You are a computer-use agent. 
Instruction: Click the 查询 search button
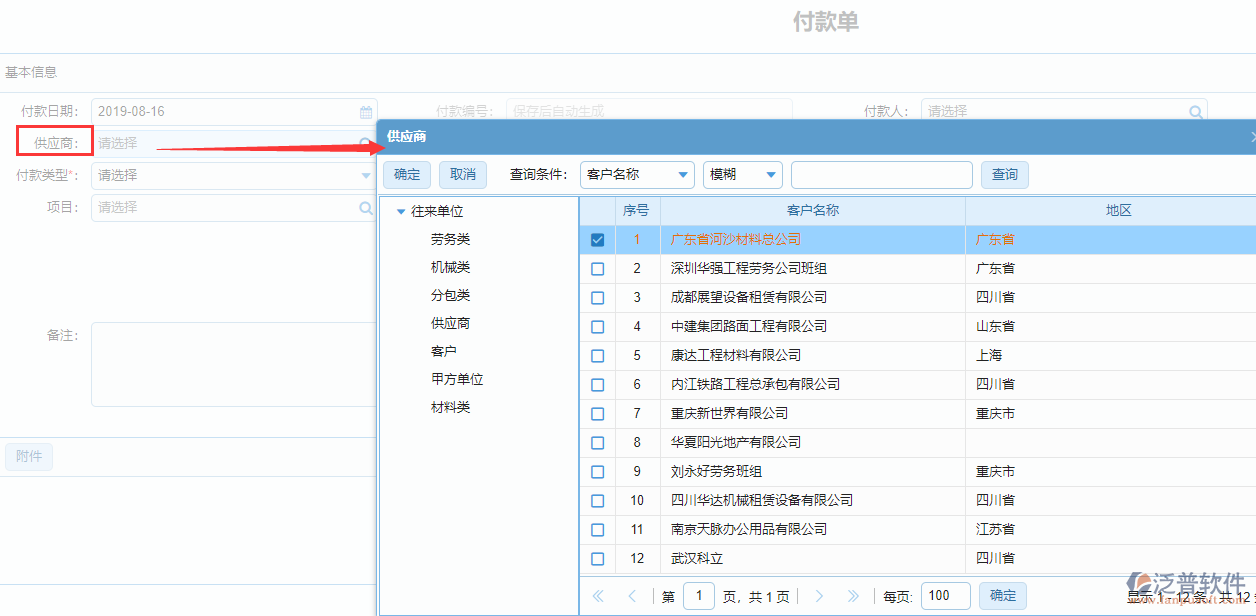point(1004,174)
